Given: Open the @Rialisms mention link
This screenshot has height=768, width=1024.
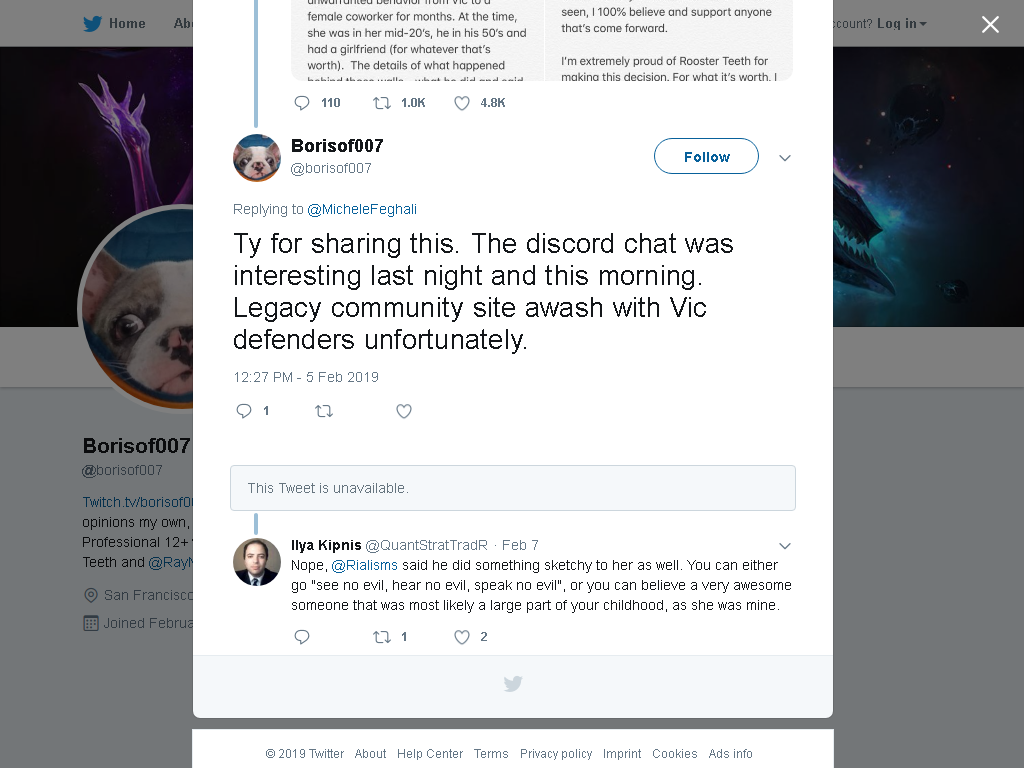Looking at the screenshot, I should [364, 565].
